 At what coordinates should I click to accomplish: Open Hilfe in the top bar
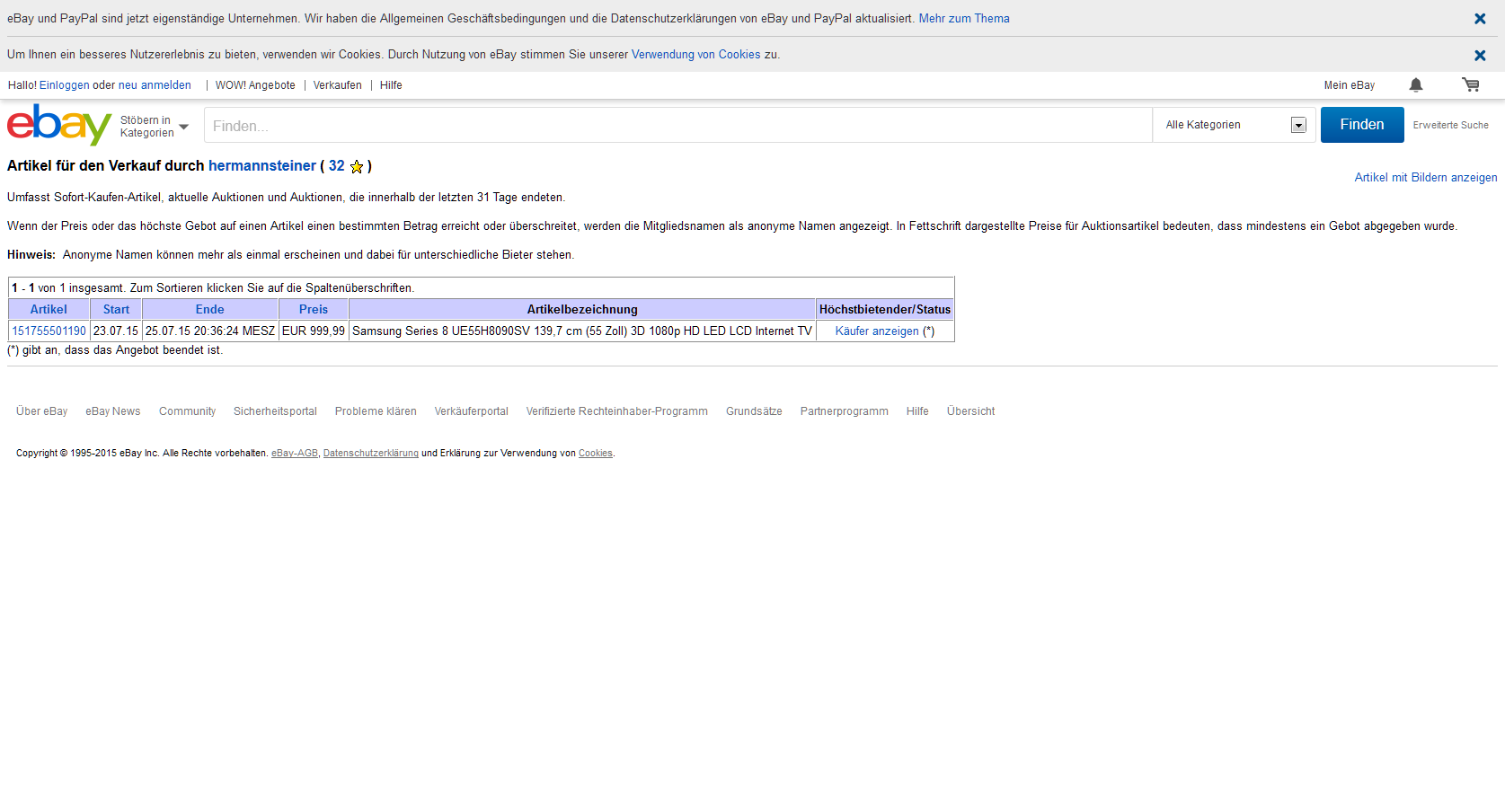tap(391, 85)
